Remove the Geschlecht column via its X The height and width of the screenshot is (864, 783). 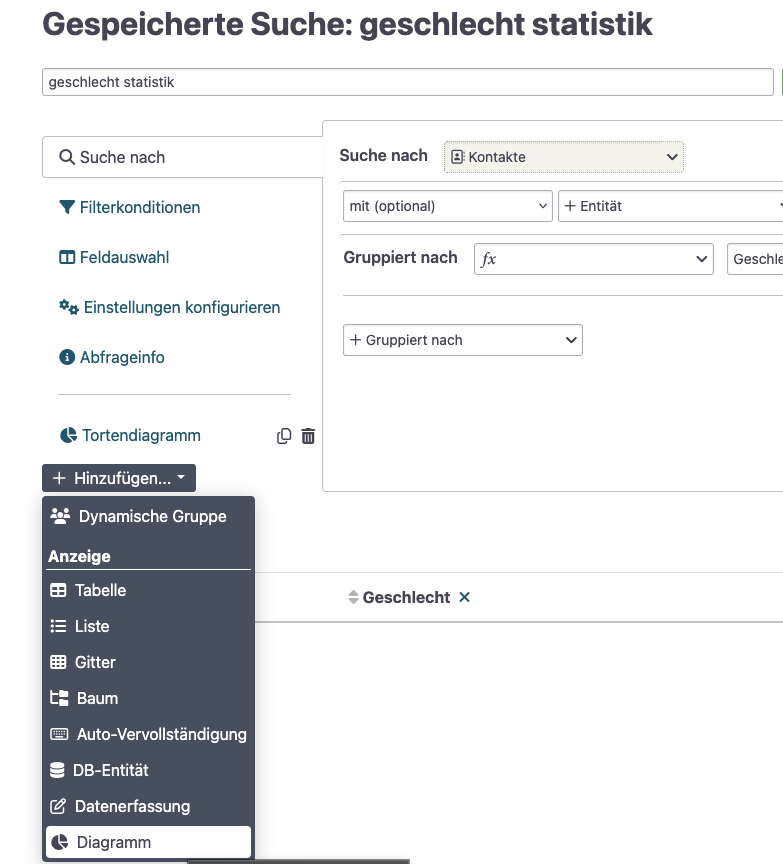click(x=463, y=597)
